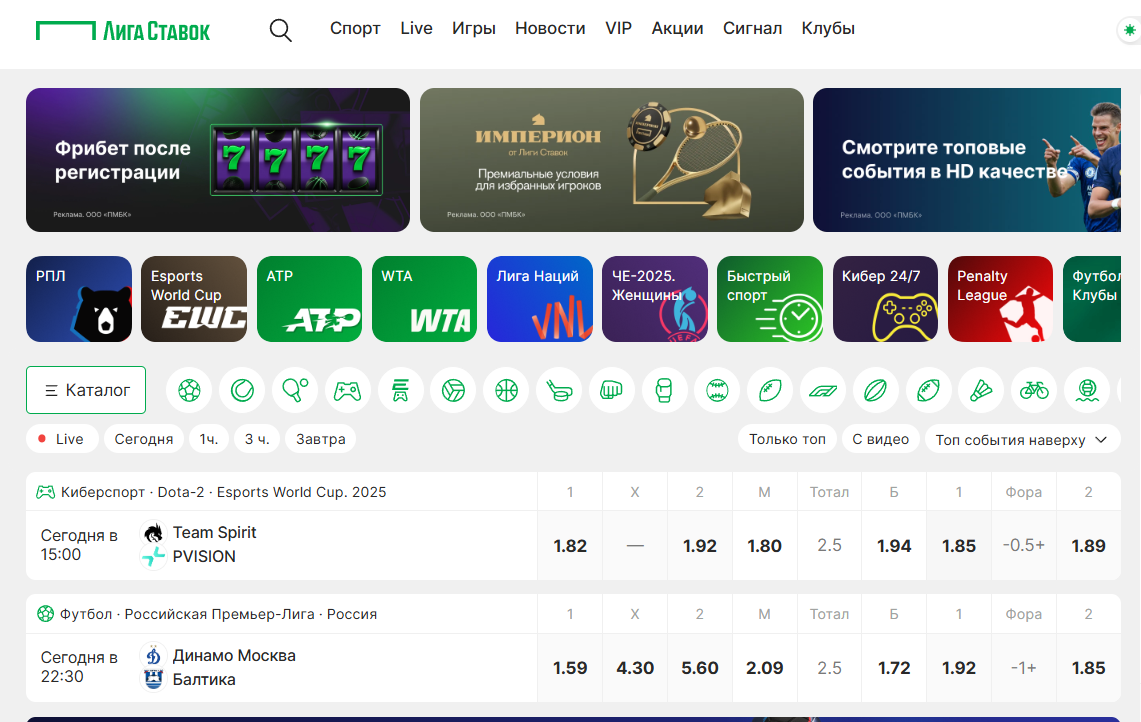The image size is (1141, 722).
Task: Open the Новости menu item
Action: [x=550, y=28]
